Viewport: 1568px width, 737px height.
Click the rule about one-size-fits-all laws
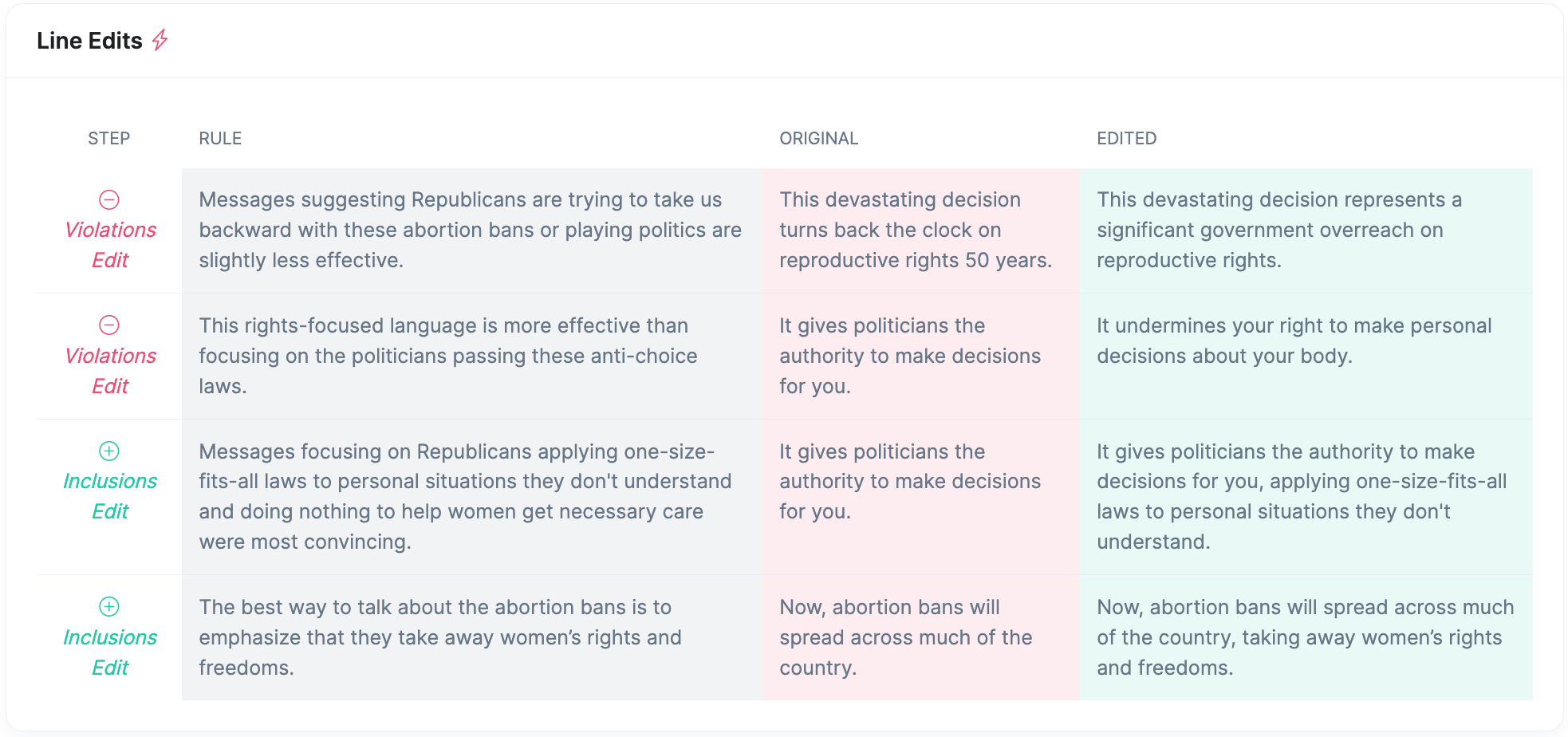[465, 496]
